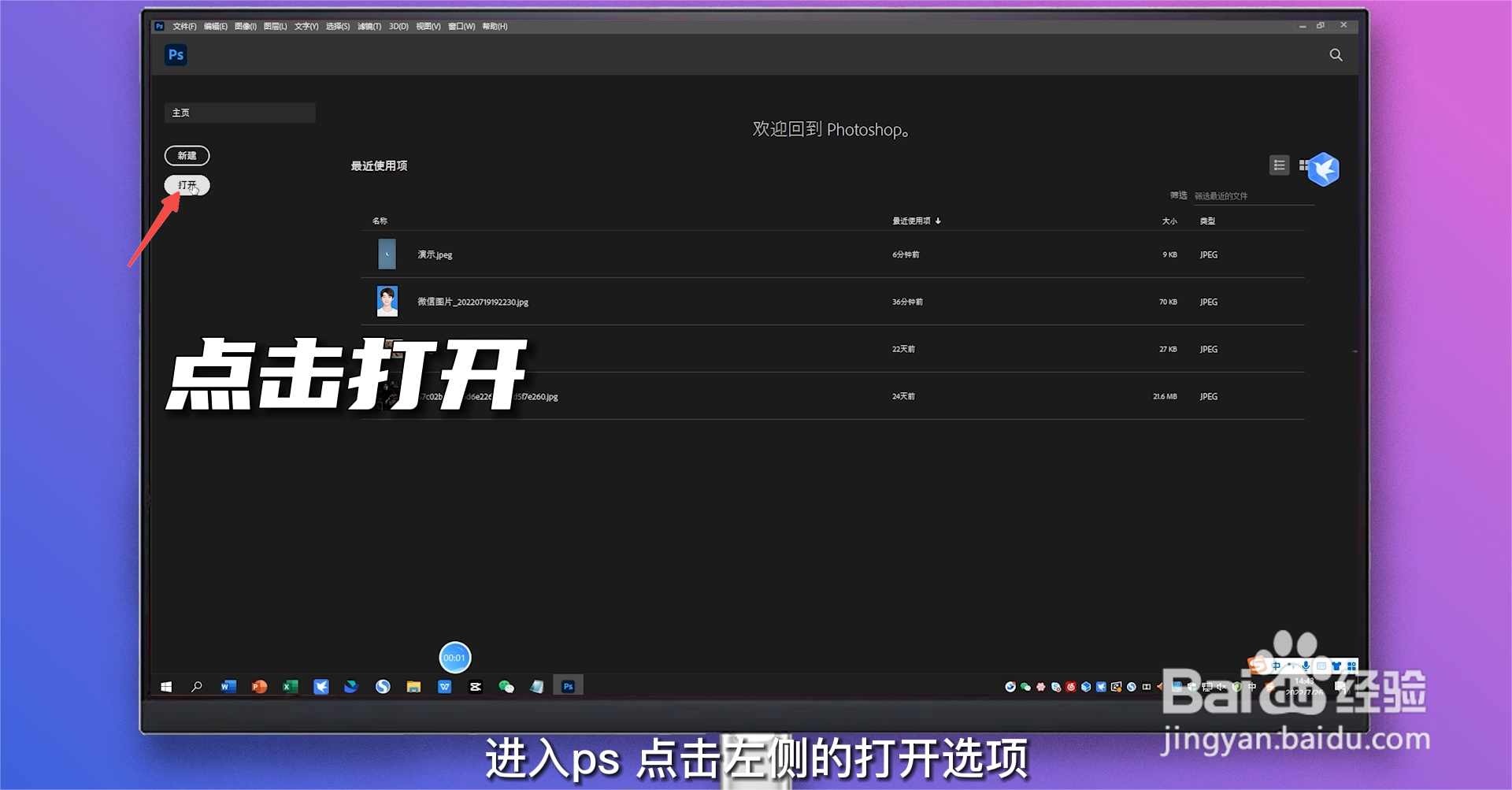This screenshot has height=790, width=1512.
Task: Click the Photoshop search magnifier icon
Action: coord(1336,54)
